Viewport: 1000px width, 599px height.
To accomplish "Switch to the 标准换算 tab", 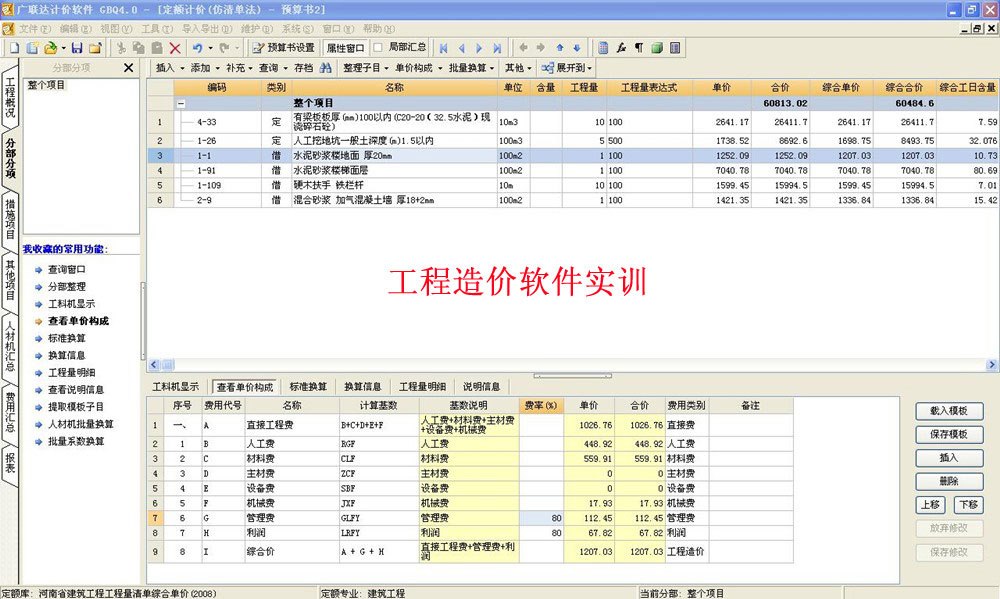I will 308,387.
